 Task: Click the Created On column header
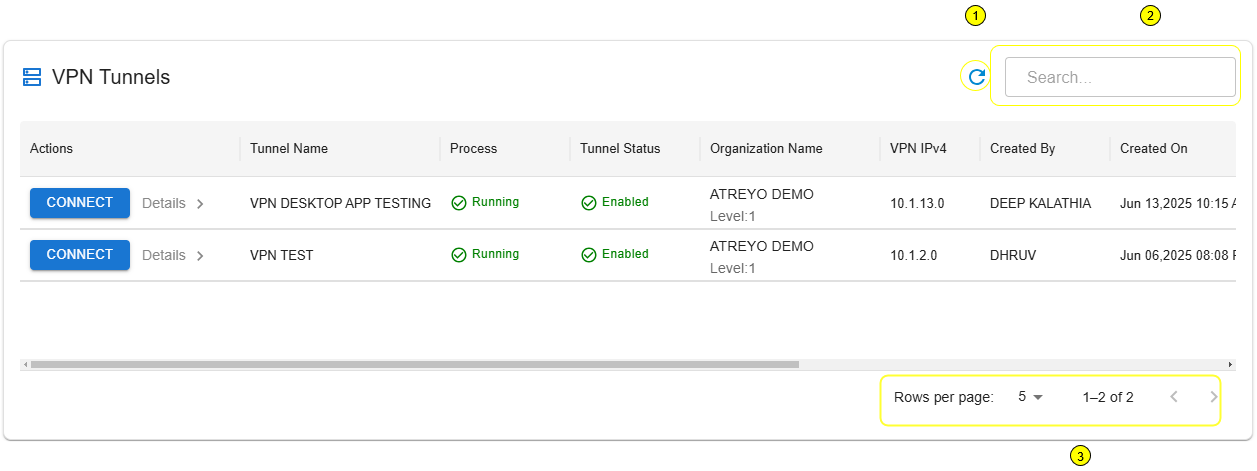tap(1154, 149)
